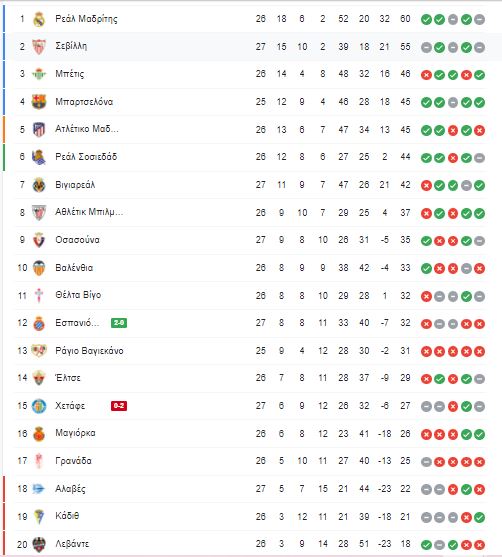Open the Athletic Bilbao badge

pos(39,213)
